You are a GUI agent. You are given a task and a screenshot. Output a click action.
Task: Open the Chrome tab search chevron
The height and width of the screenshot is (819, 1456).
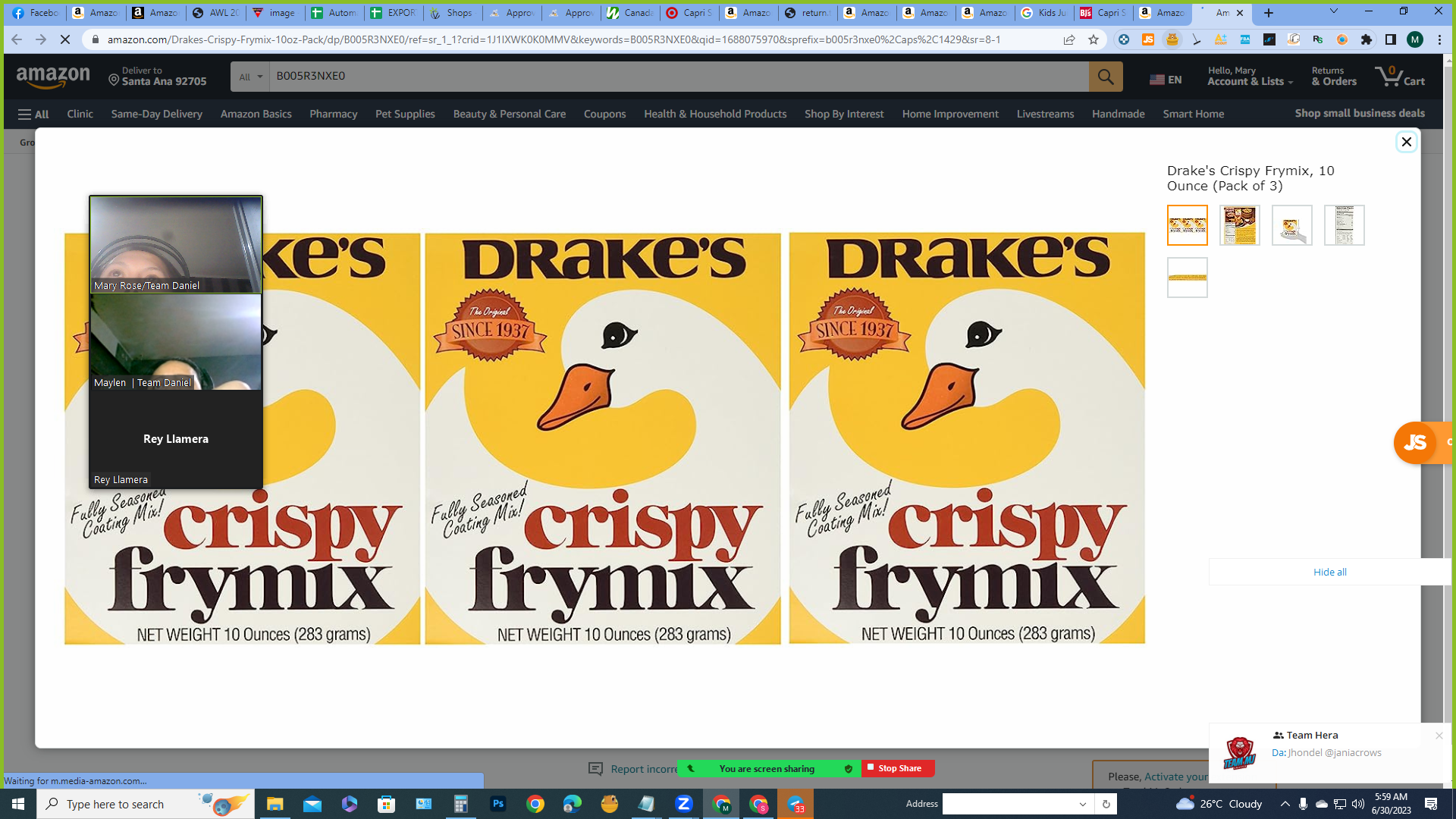point(1334,11)
